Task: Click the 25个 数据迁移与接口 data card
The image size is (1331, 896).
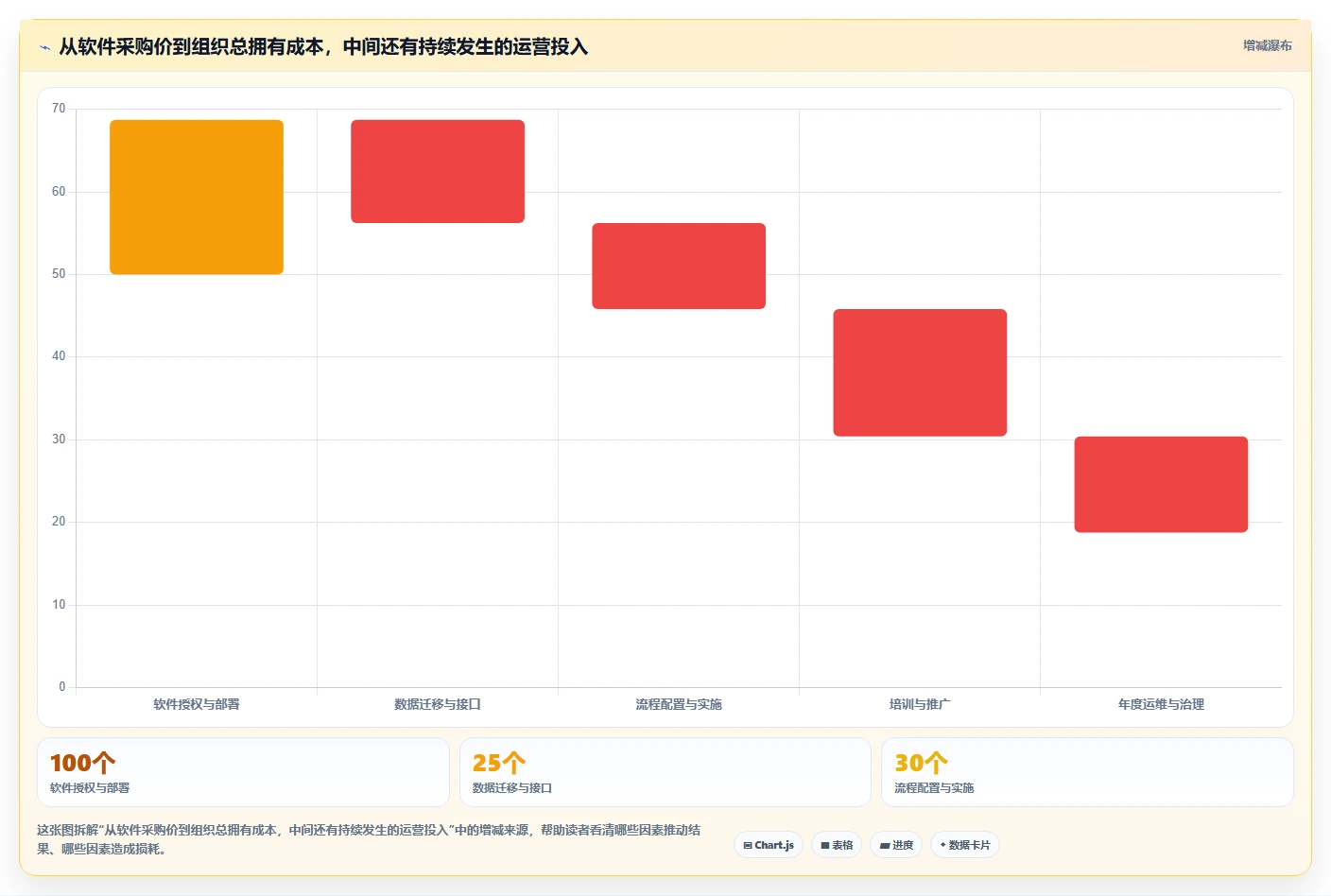Action: pyautogui.click(x=665, y=772)
